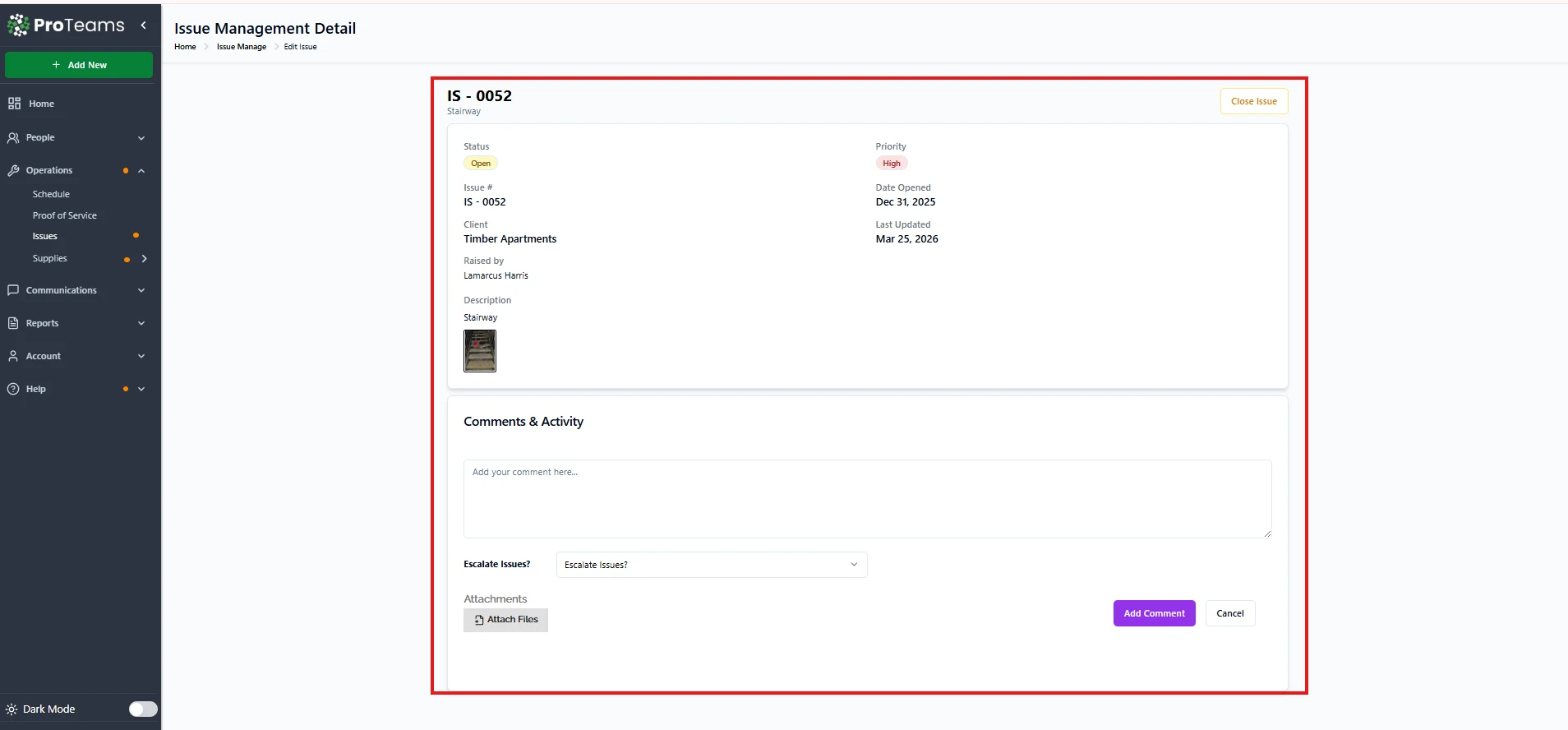Screen dimensions: 1568x730
Task: Click the Operations wrench icon
Action: pos(13,170)
